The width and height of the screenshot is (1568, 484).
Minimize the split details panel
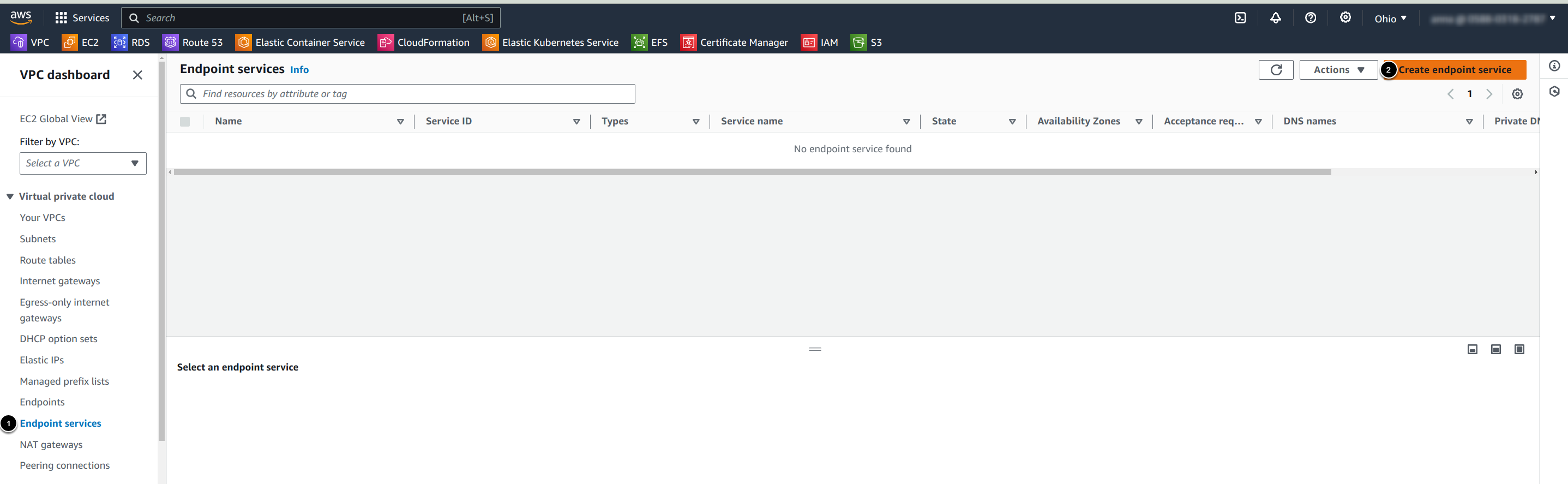click(1473, 349)
